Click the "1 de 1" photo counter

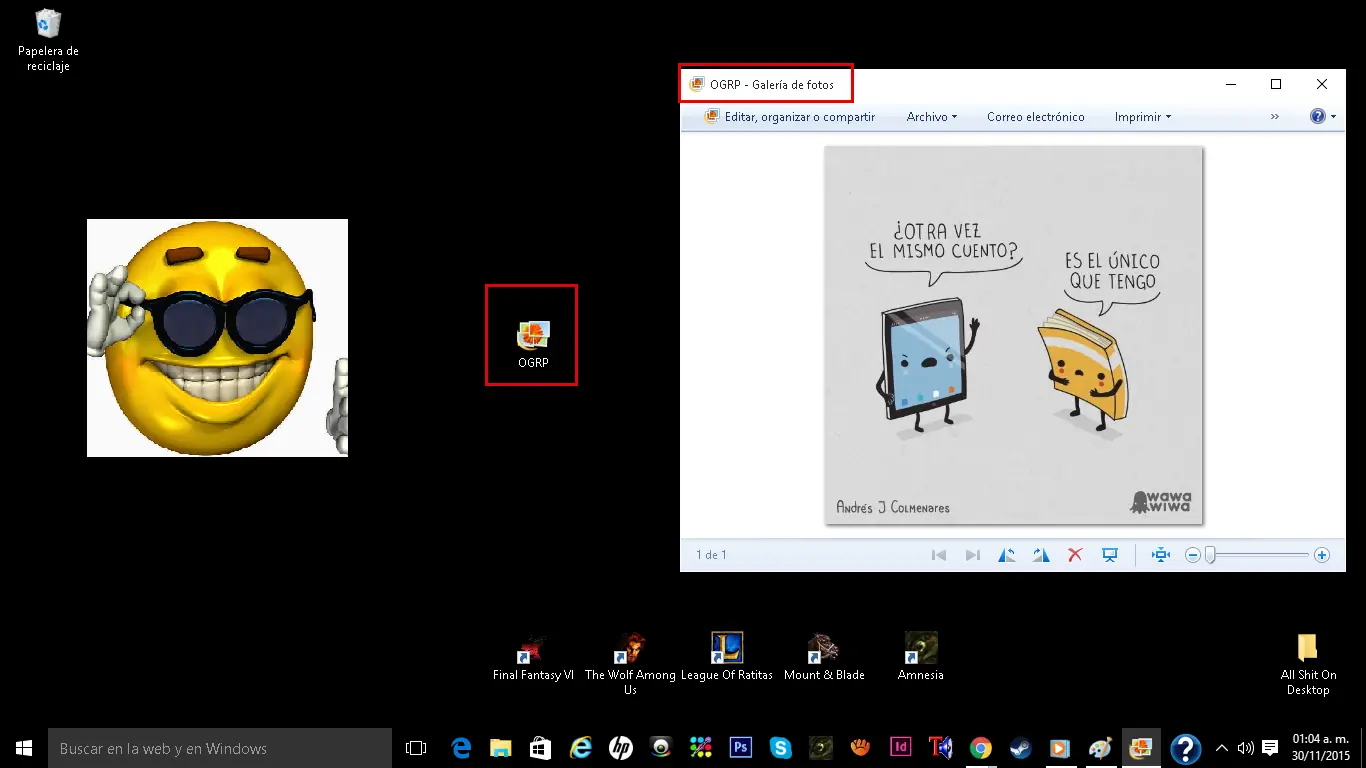click(x=711, y=555)
